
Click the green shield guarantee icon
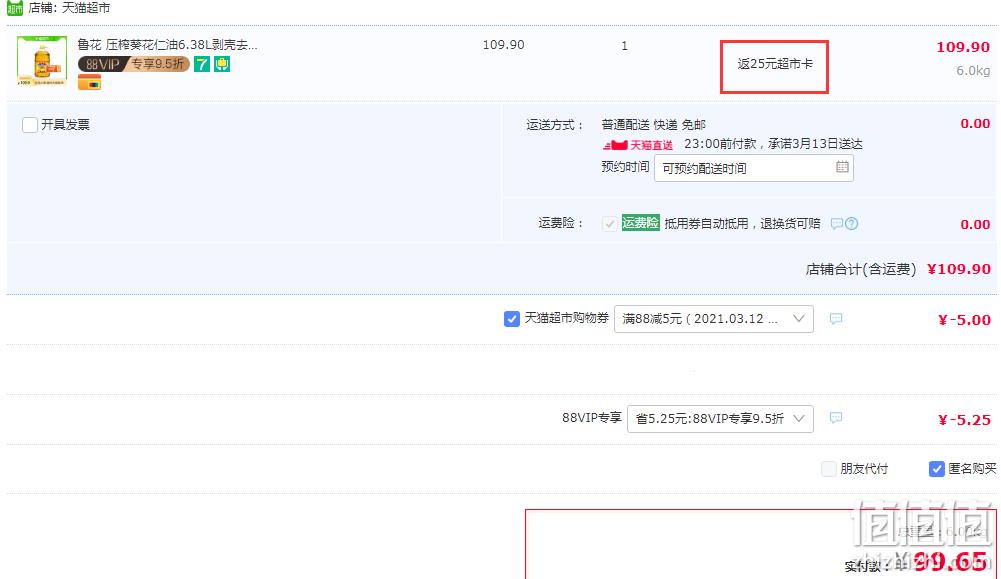point(222,64)
